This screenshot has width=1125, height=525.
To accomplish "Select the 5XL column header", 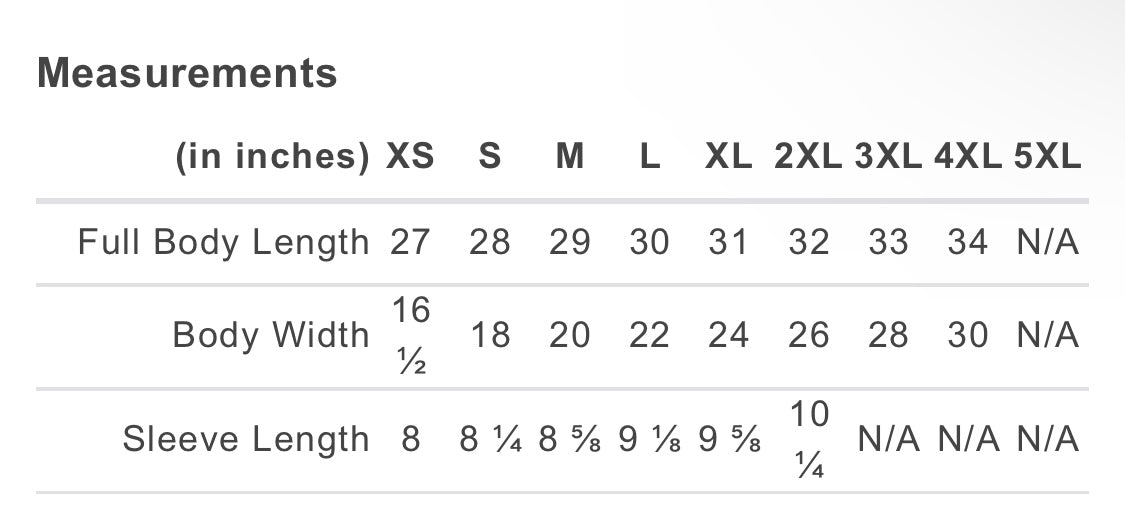I will coord(1048,157).
